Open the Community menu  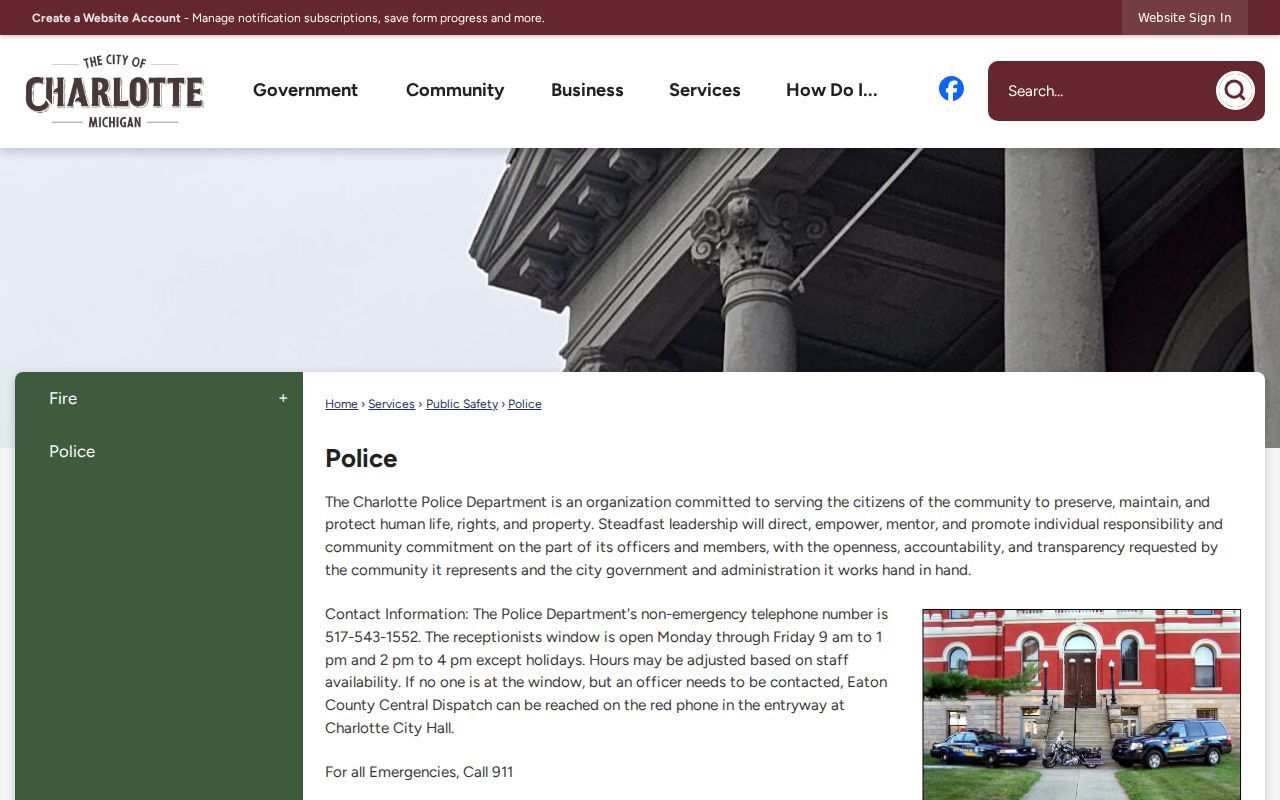coord(455,90)
